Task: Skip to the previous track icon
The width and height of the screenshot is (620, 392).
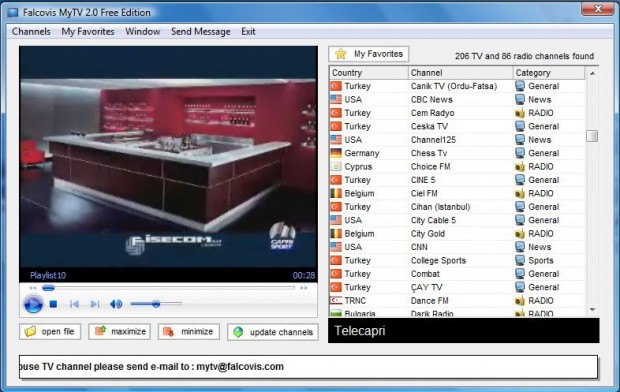Action: click(x=74, y=304)
